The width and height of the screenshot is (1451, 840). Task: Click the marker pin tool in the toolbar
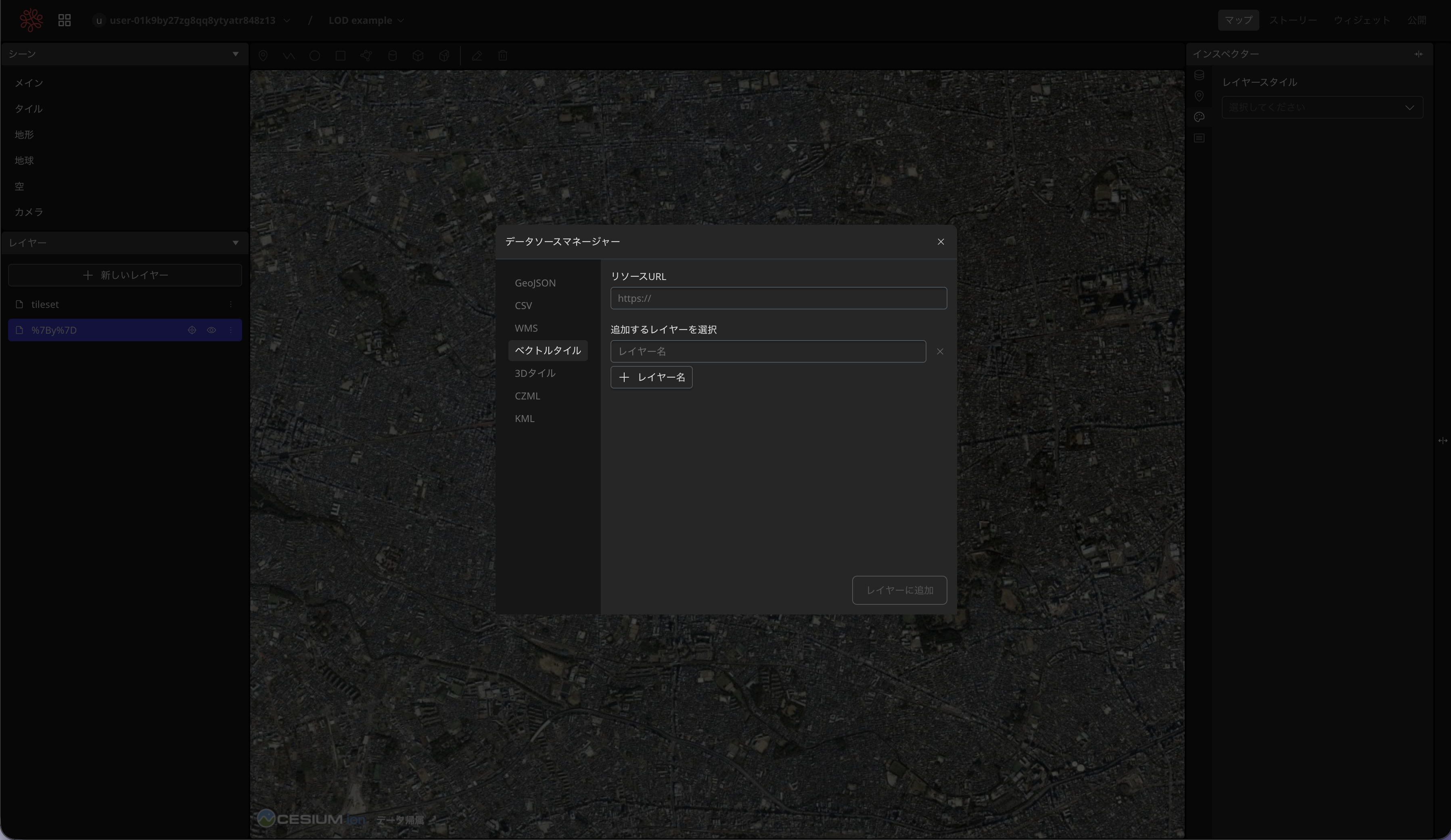click(x=263, y=56)
